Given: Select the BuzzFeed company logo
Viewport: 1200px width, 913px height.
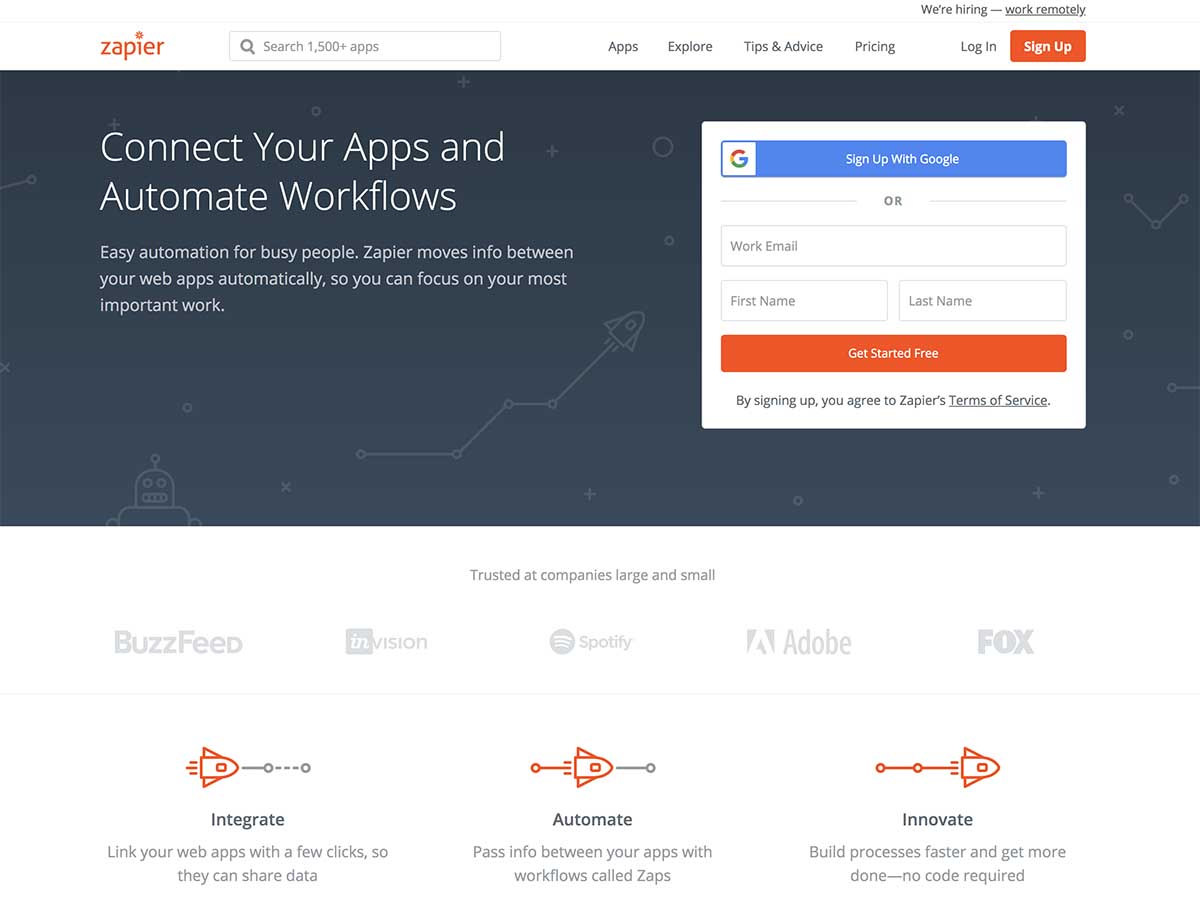Looking at the screenshot, I should pos(178,642).
